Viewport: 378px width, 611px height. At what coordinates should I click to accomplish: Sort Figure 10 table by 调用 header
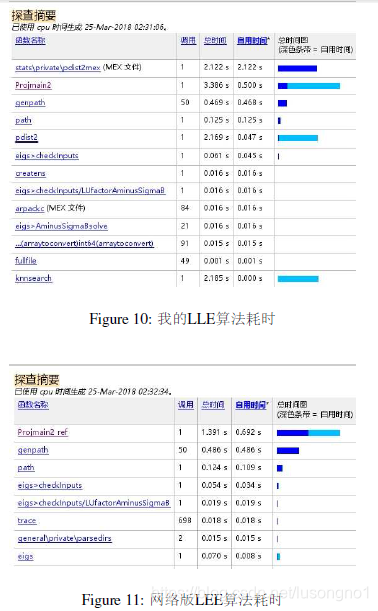coord(188,40)
